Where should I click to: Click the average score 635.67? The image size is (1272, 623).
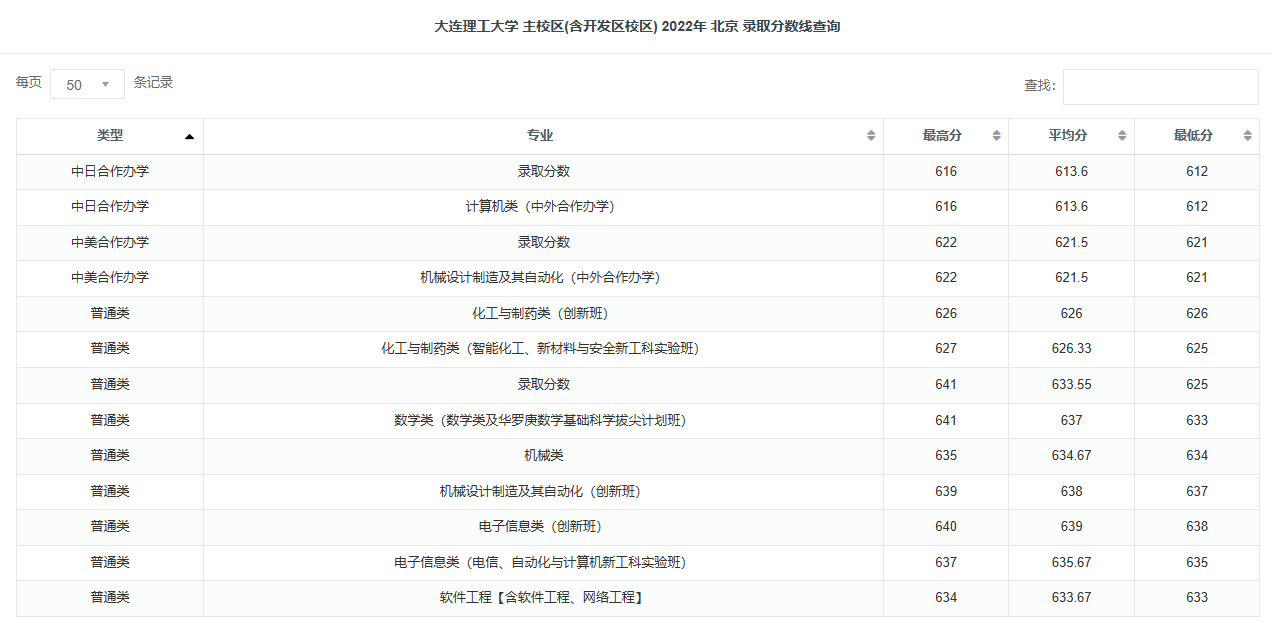coord(1071,563)
